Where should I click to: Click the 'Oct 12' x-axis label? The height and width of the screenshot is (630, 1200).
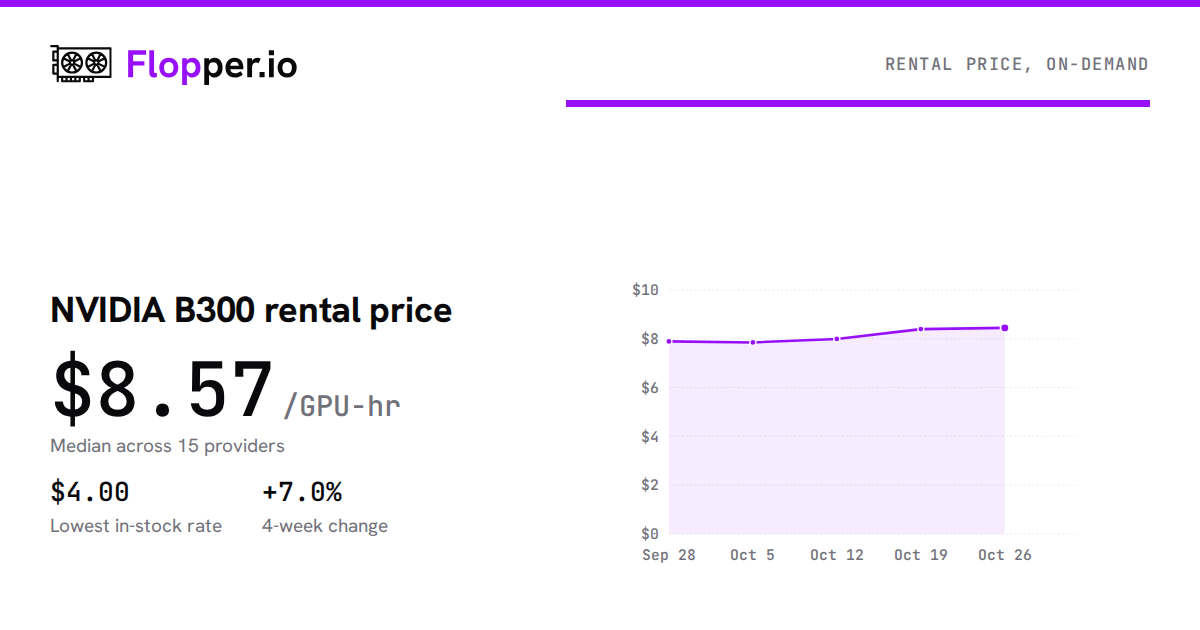[837, 555]
